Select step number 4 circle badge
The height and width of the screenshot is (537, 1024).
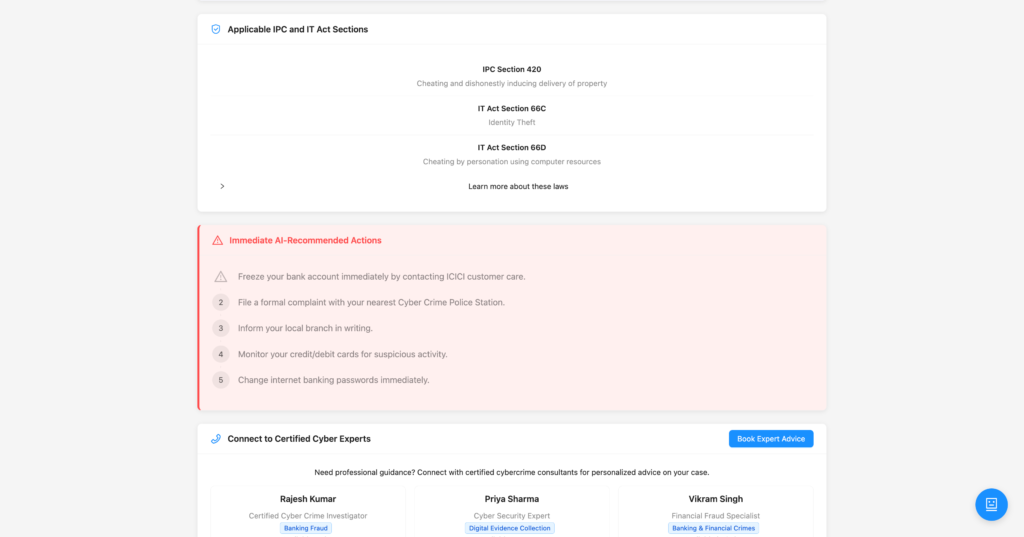[x=221, y=354]
